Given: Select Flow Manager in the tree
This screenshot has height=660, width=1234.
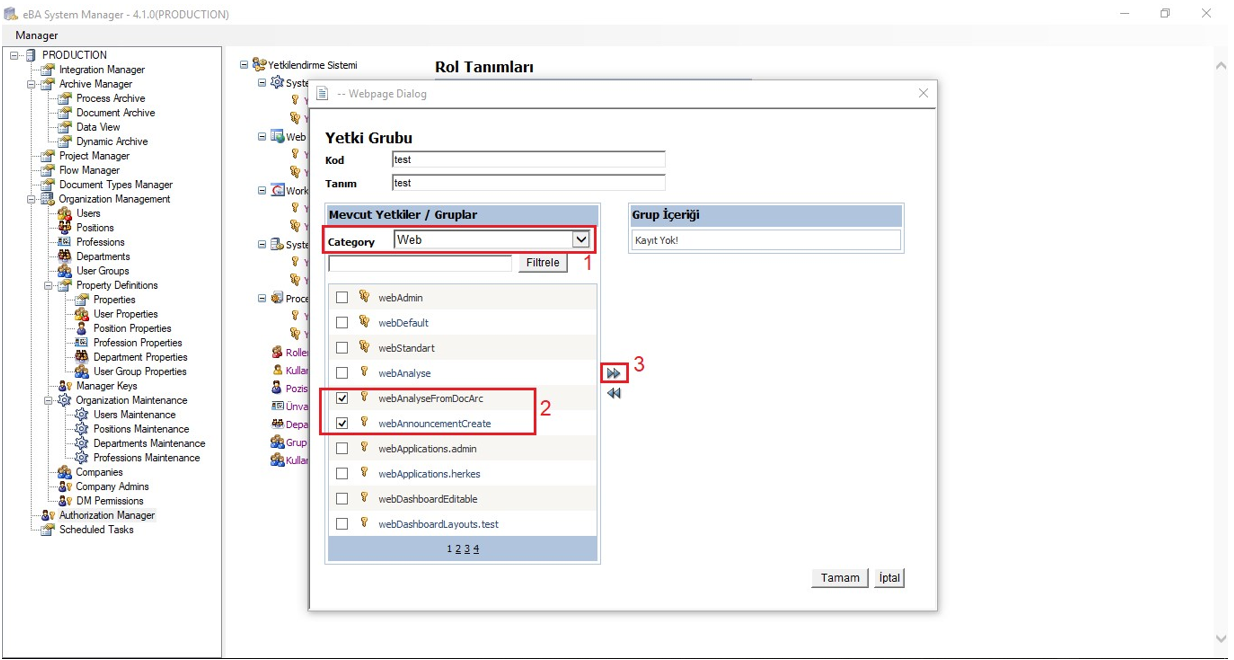Looking at the screenshot, I should 89,171.
